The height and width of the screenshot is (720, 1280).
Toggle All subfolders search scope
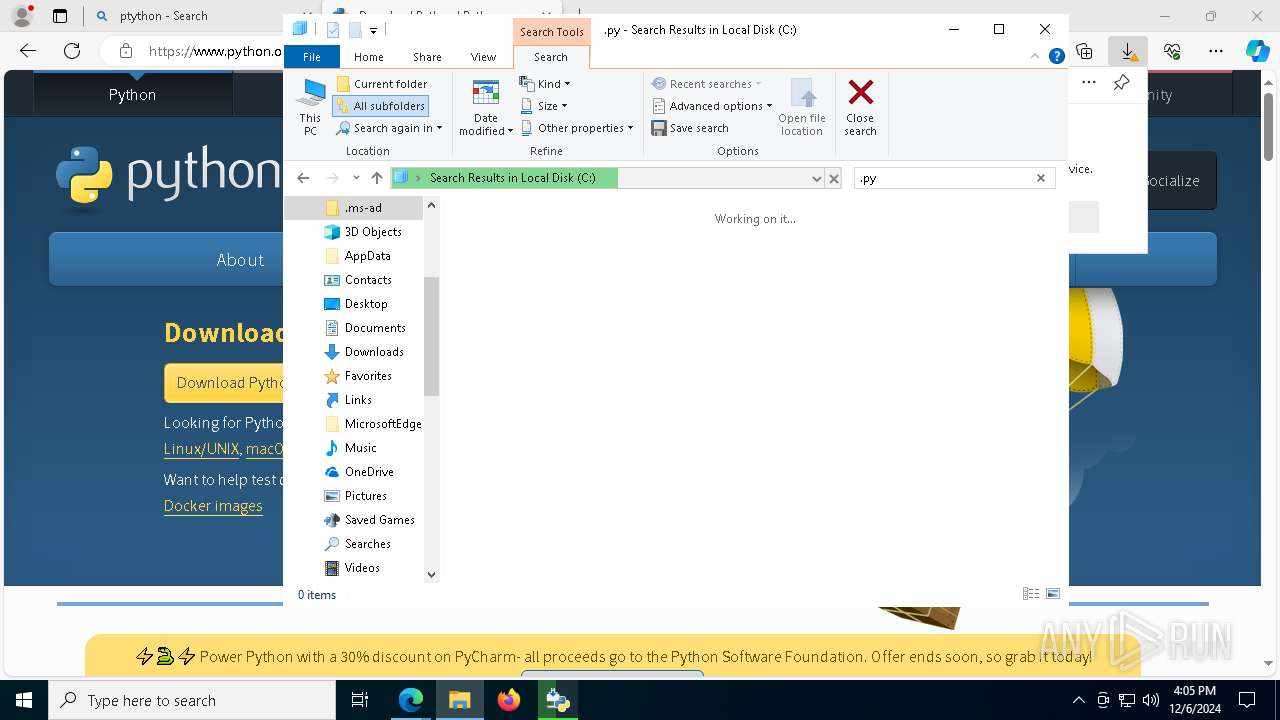[381, 106]
